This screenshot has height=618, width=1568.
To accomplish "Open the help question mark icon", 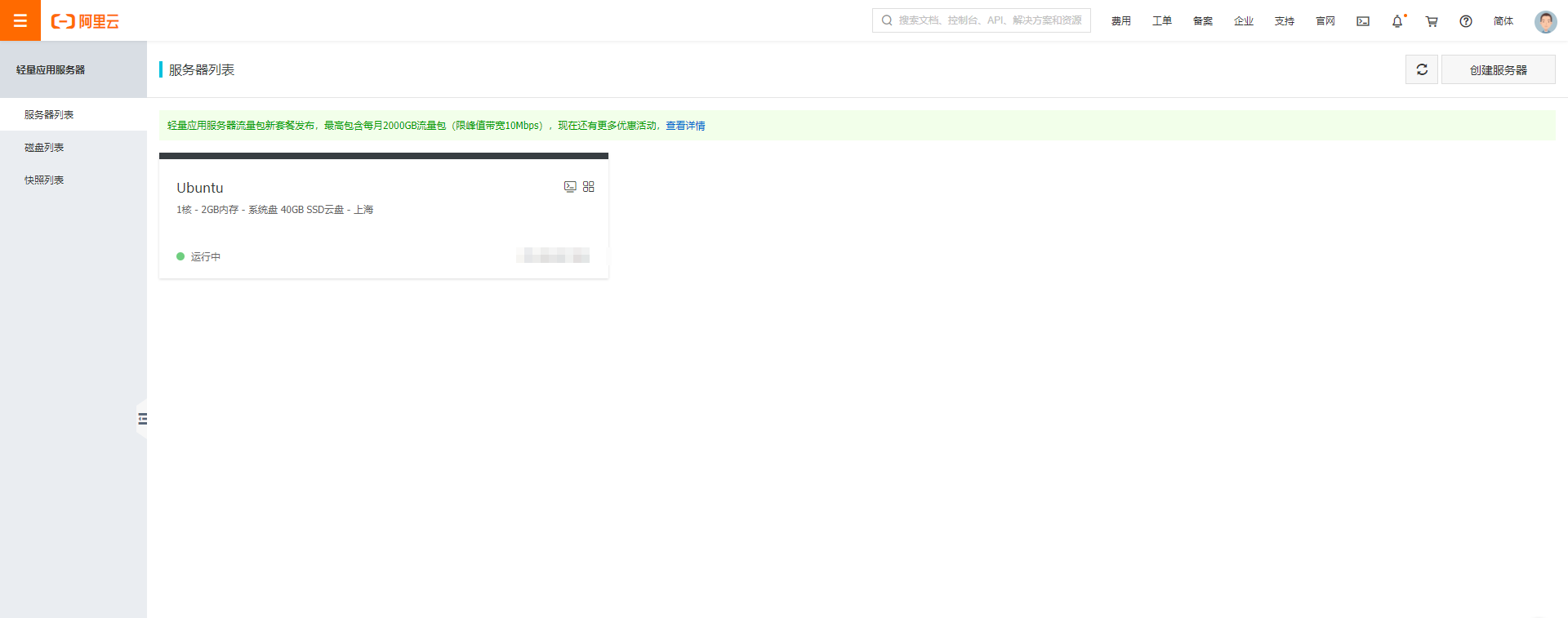I will point(1466,21).
